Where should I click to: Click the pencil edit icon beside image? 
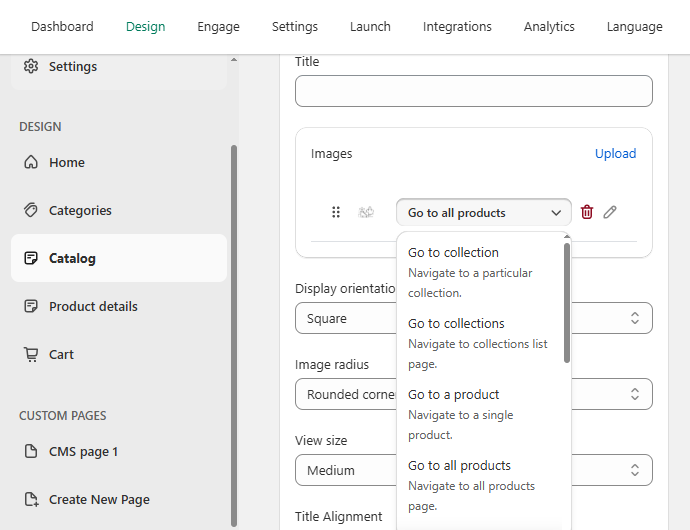(610, 212)
